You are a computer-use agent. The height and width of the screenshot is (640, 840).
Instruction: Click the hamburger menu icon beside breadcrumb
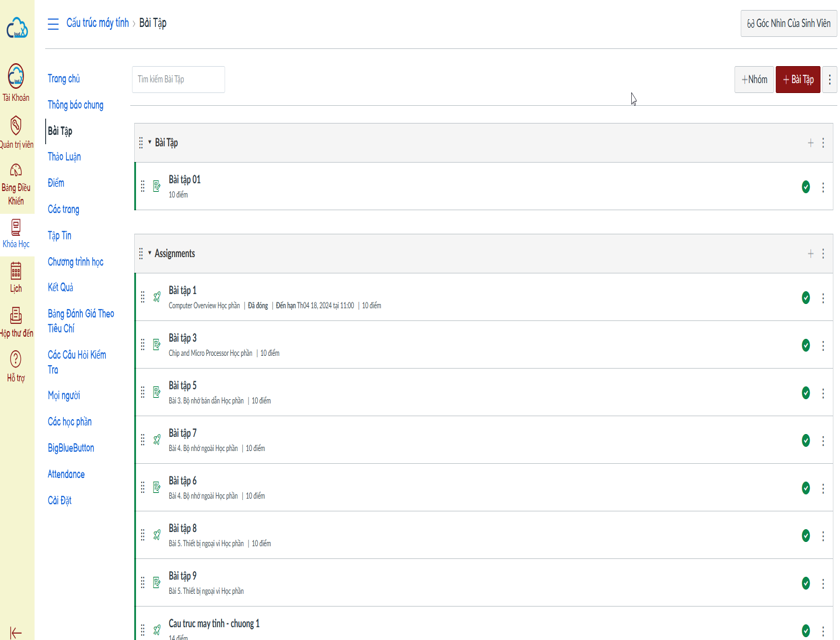[x=53, y=24]
